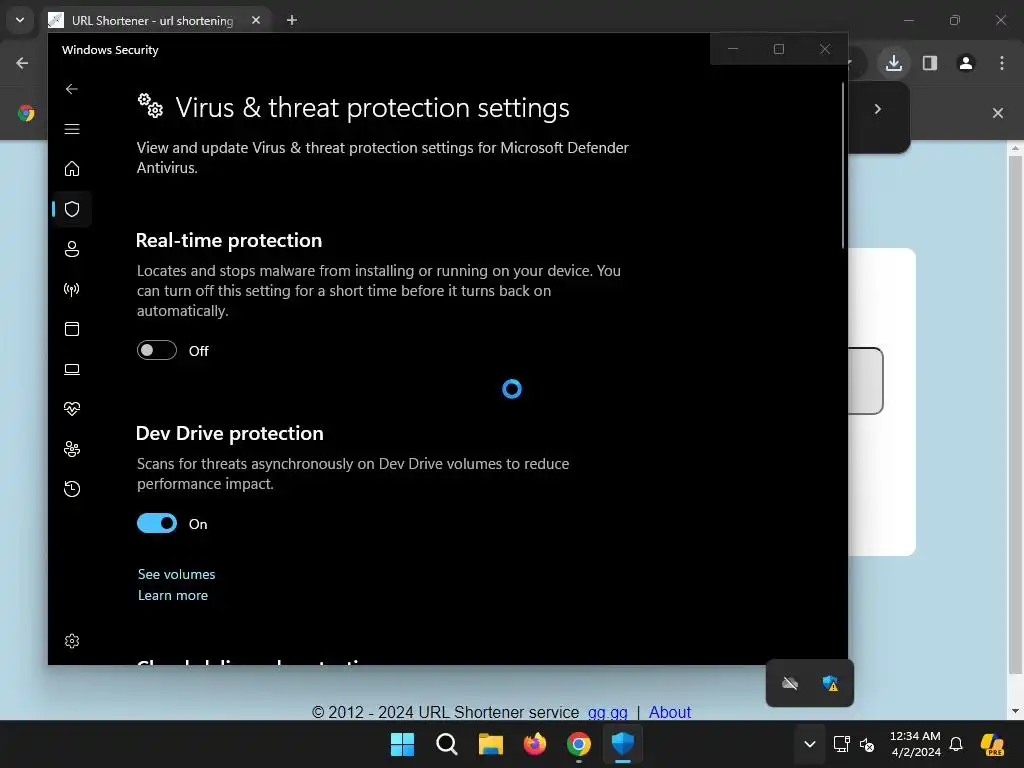
Task: Click the Chrome logo in infobar
Action: tap(26, 113)
